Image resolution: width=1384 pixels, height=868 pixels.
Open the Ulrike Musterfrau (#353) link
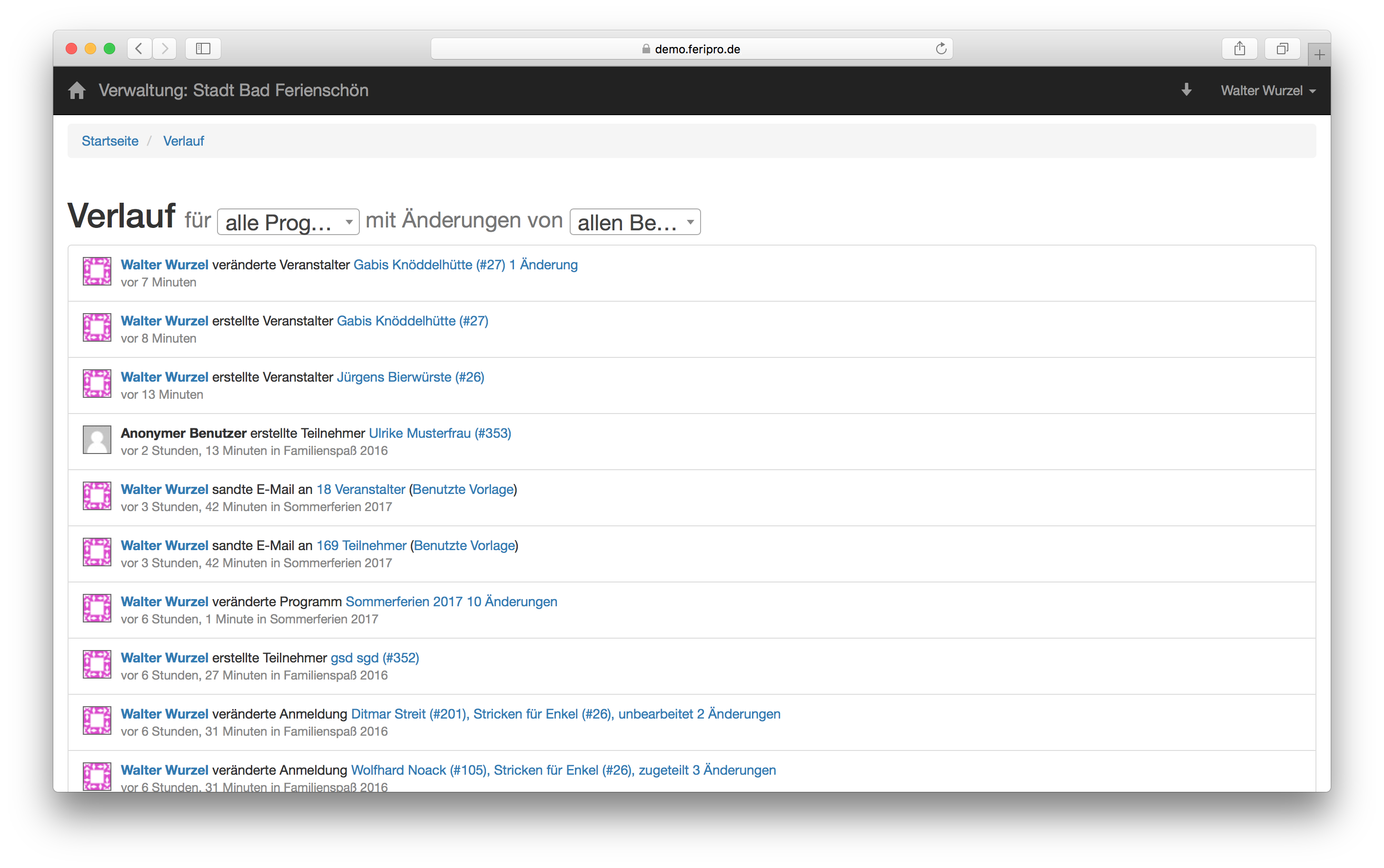click(x=440, y=434)
